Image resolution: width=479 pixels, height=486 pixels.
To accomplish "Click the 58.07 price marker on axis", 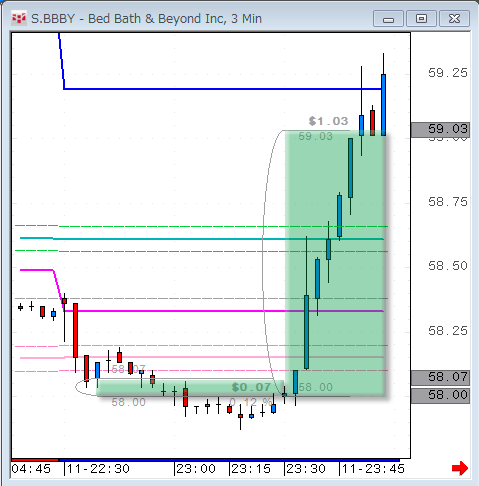I will click(x=440, y=377).
